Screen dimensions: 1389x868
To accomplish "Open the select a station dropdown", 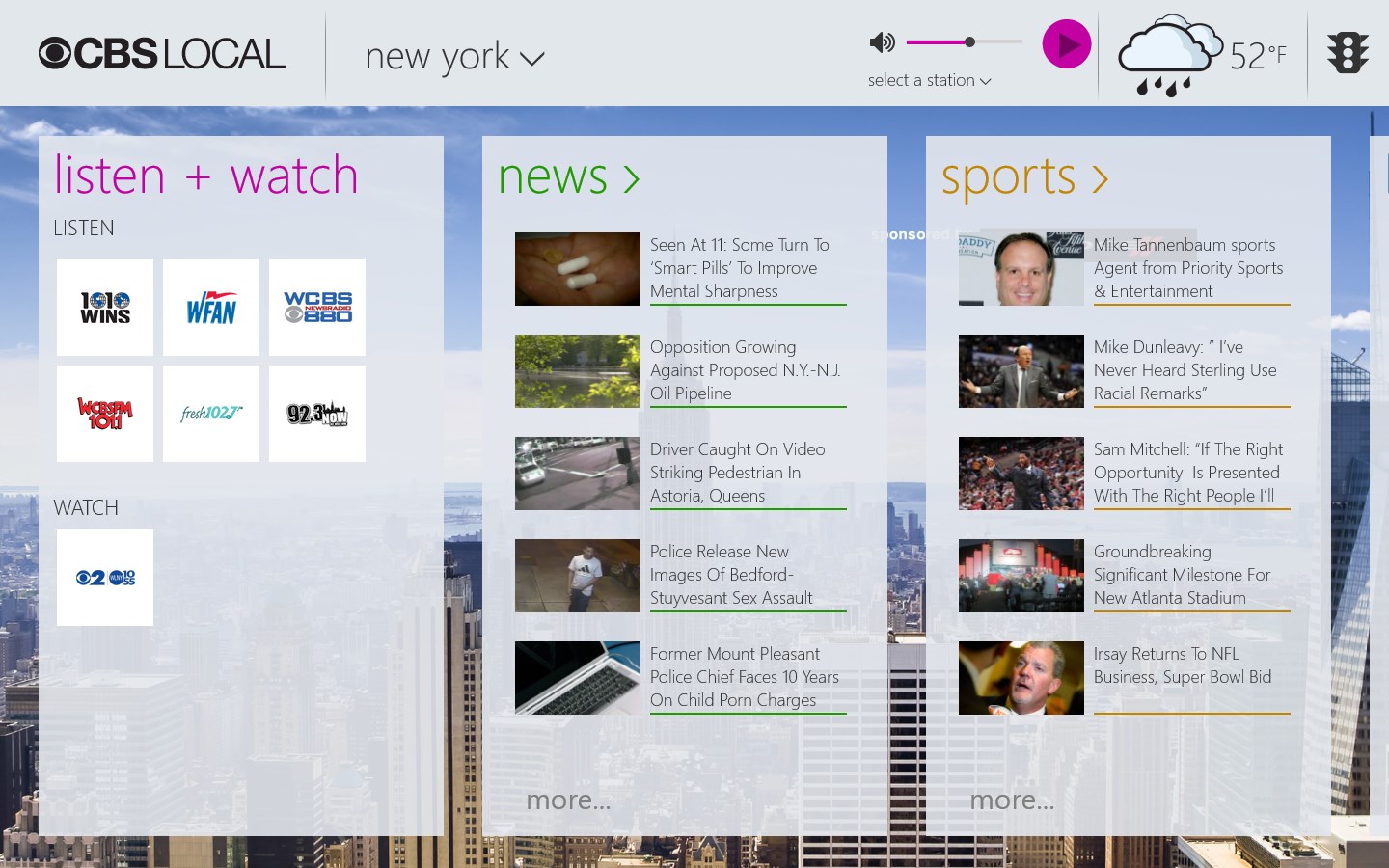I will coord(928,80).
